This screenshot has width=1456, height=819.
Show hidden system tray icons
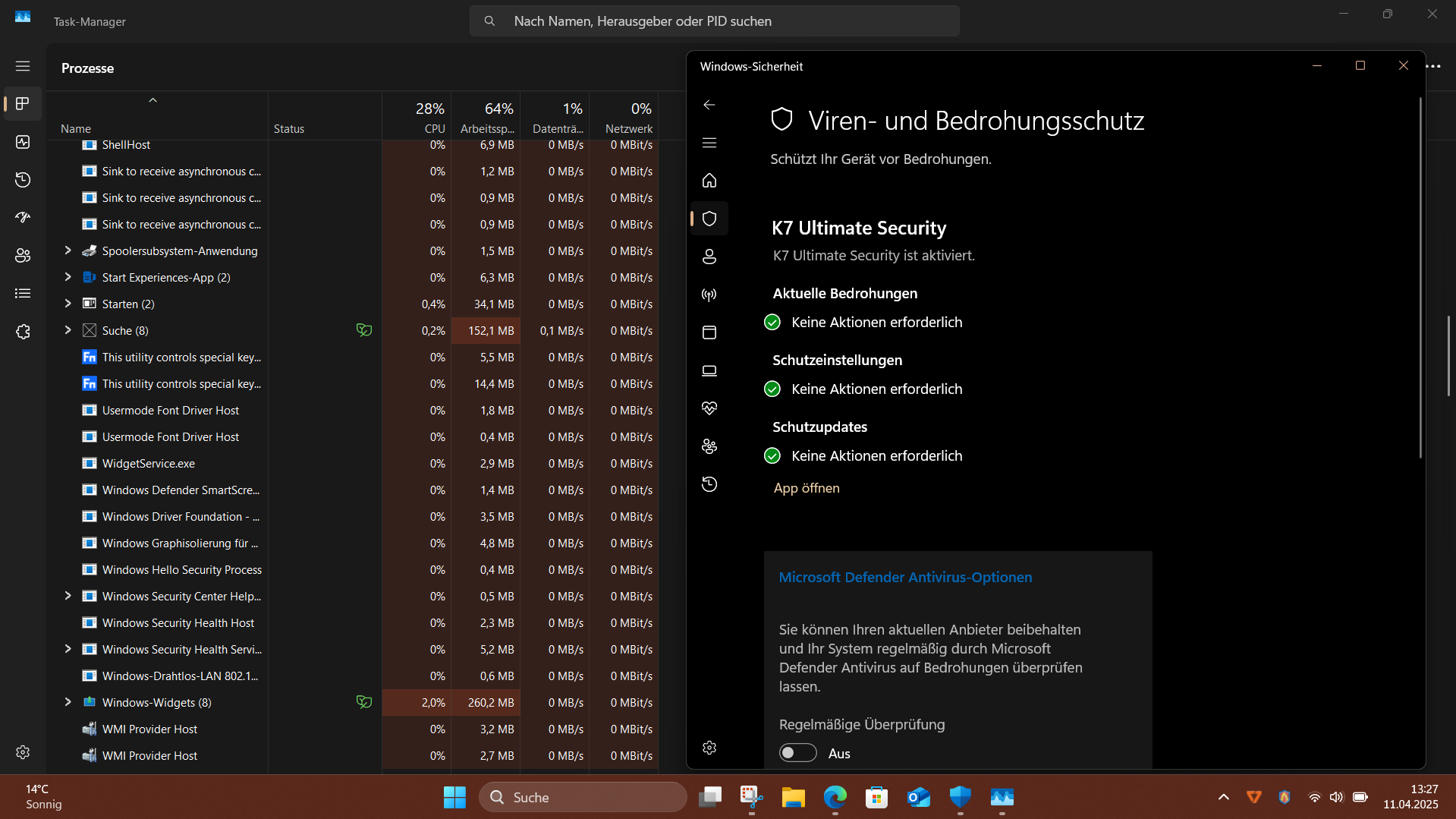click(x=1224, y=797)
